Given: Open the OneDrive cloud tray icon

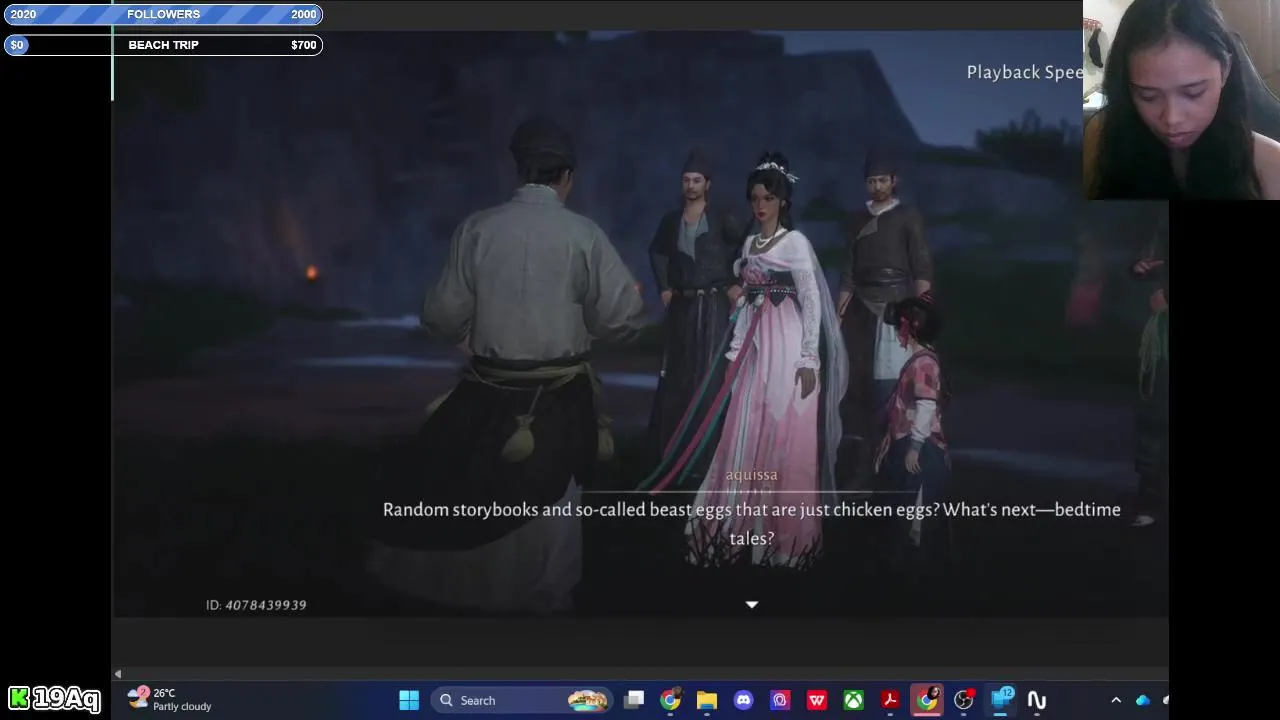Looking at the screenshot, I should 1143,700.
